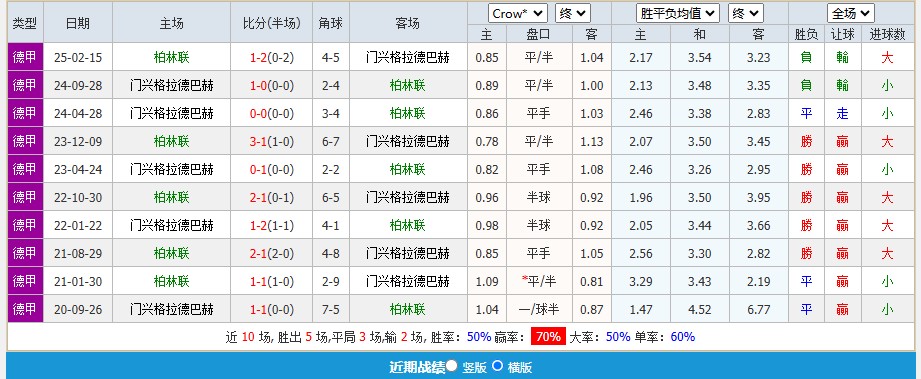921x379 pixels.
Task: Click score 3-1(1-0) in the 23-12-09 row
Action: click(271, 142)
